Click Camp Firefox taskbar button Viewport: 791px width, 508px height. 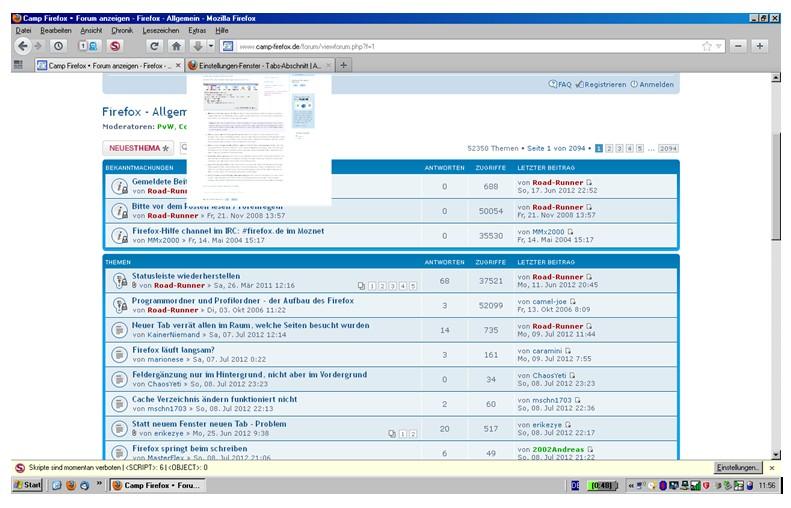tap(157, 485)
